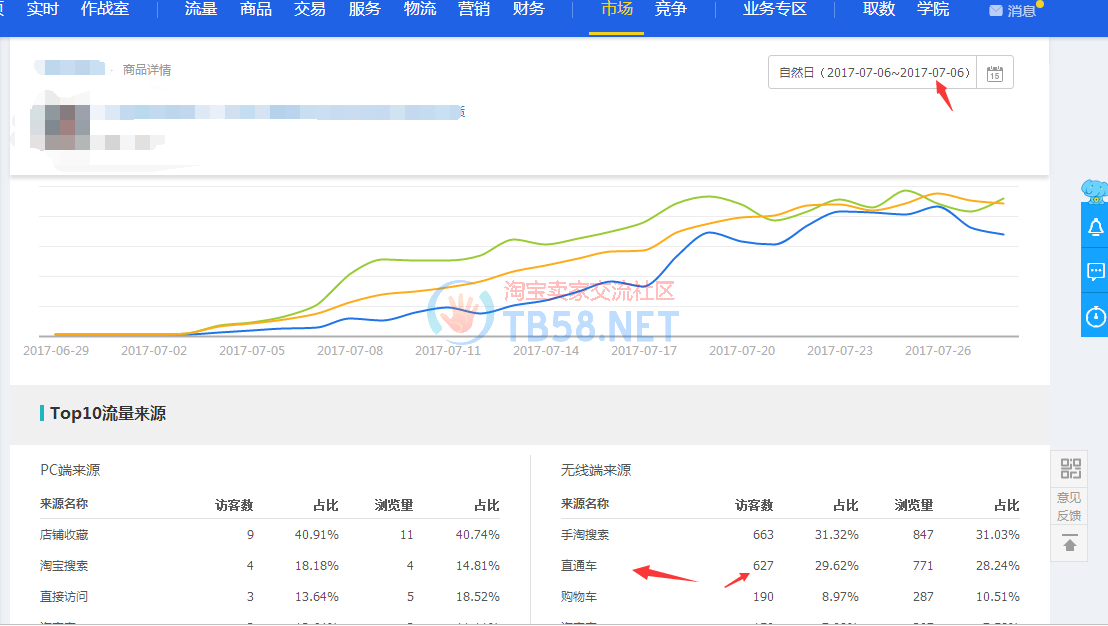Image resolution: width=1108 pixels, height=626 pixels.
Task: Open the chat message sidebar icon
Action: click(x=1095, y=272)
